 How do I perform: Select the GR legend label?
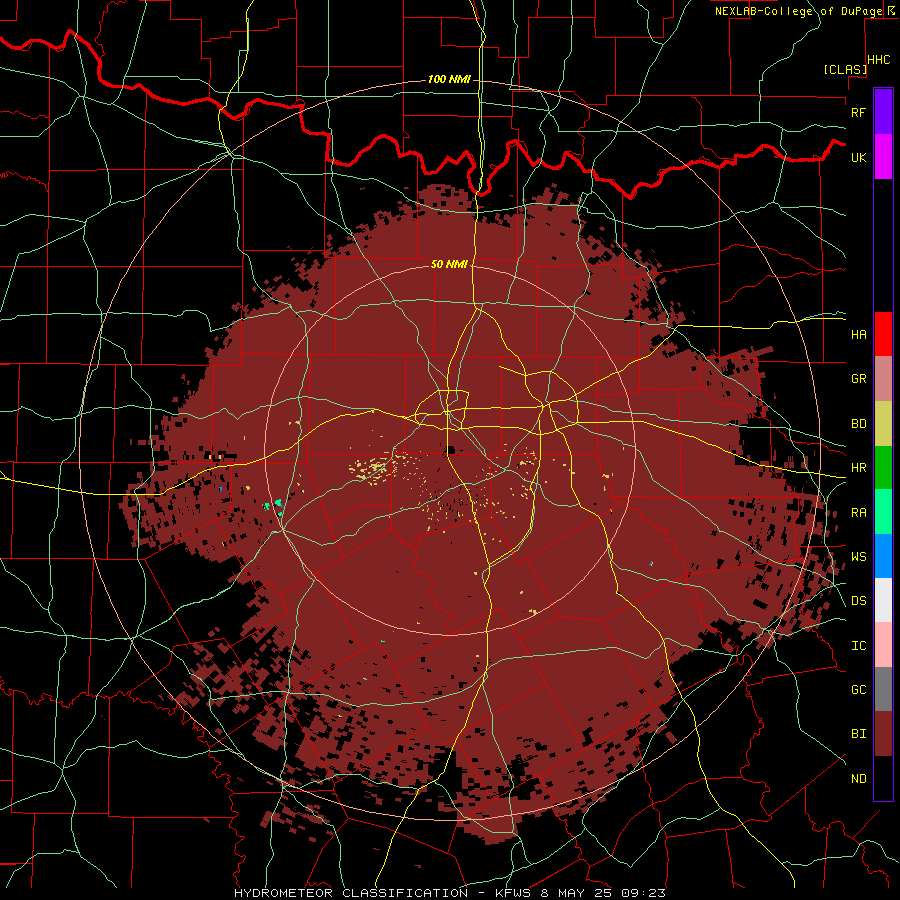(x=859, y=379)
